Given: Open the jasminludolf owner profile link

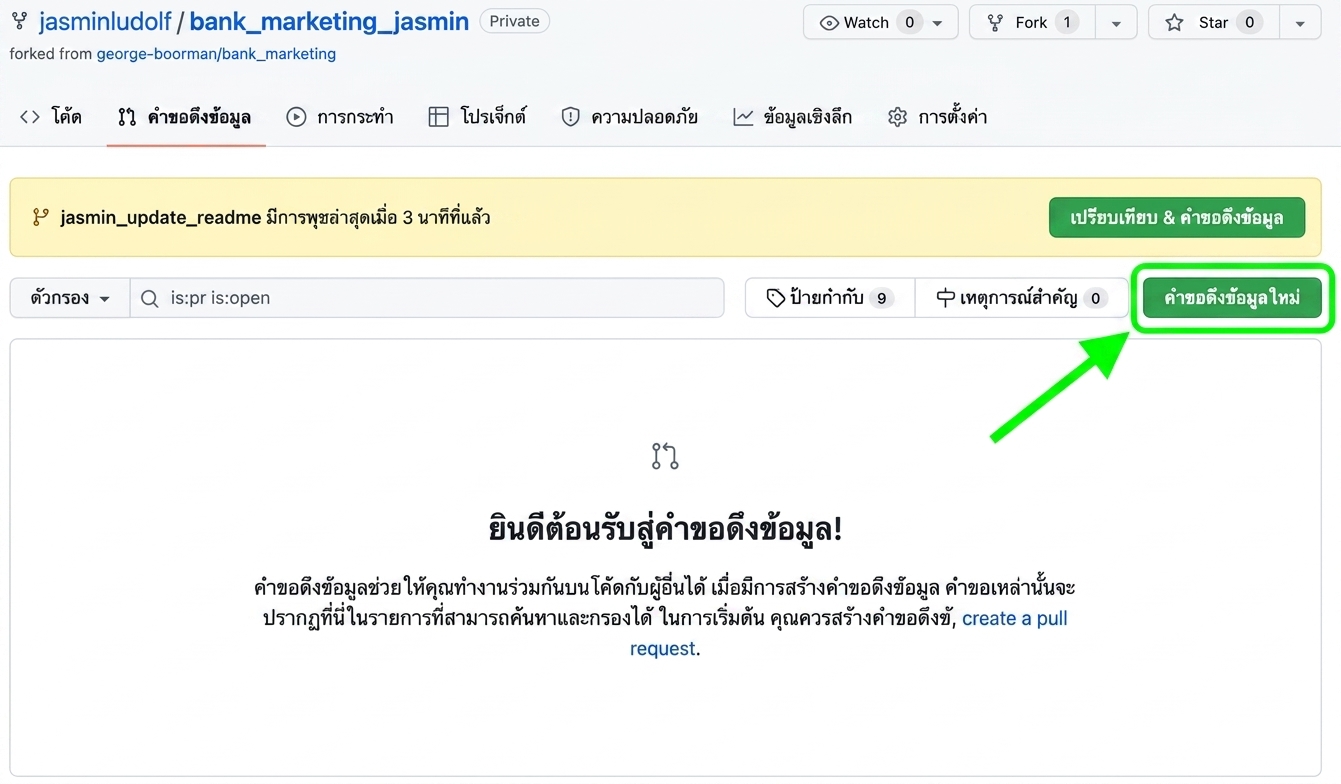Looking at the screenshot, I should tap(105, 22).
